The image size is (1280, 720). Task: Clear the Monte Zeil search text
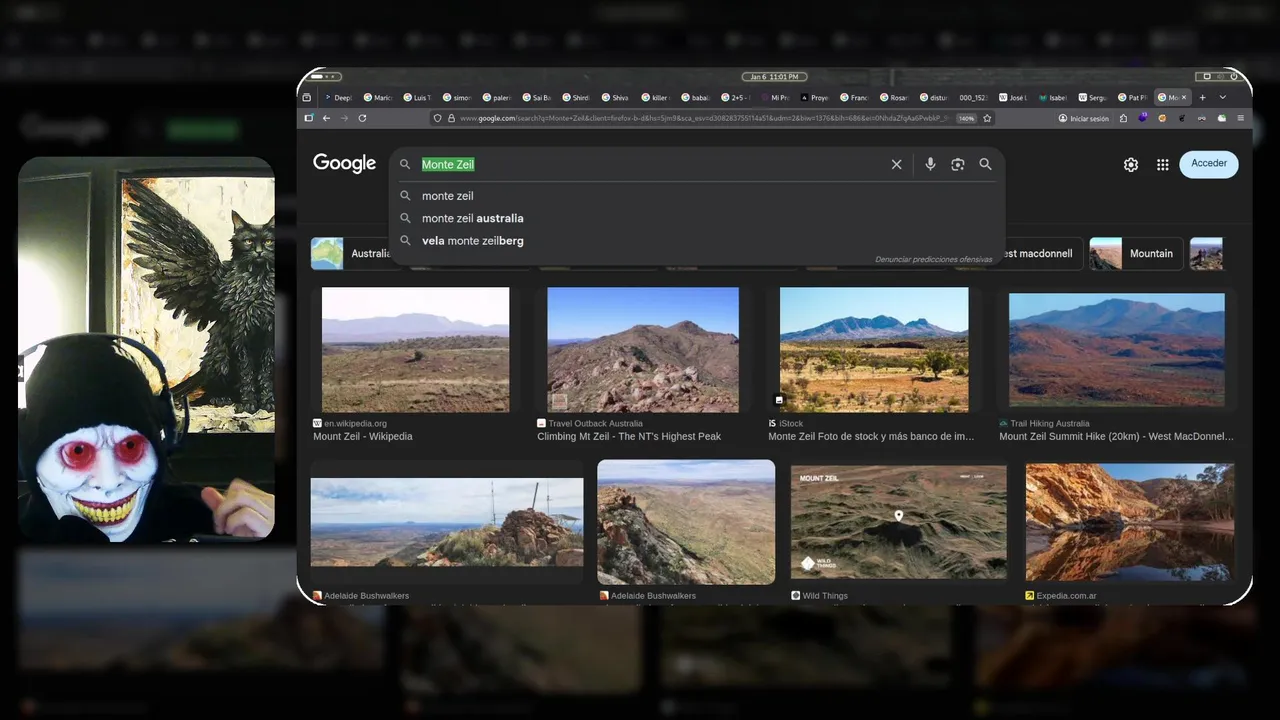[896, 164]
